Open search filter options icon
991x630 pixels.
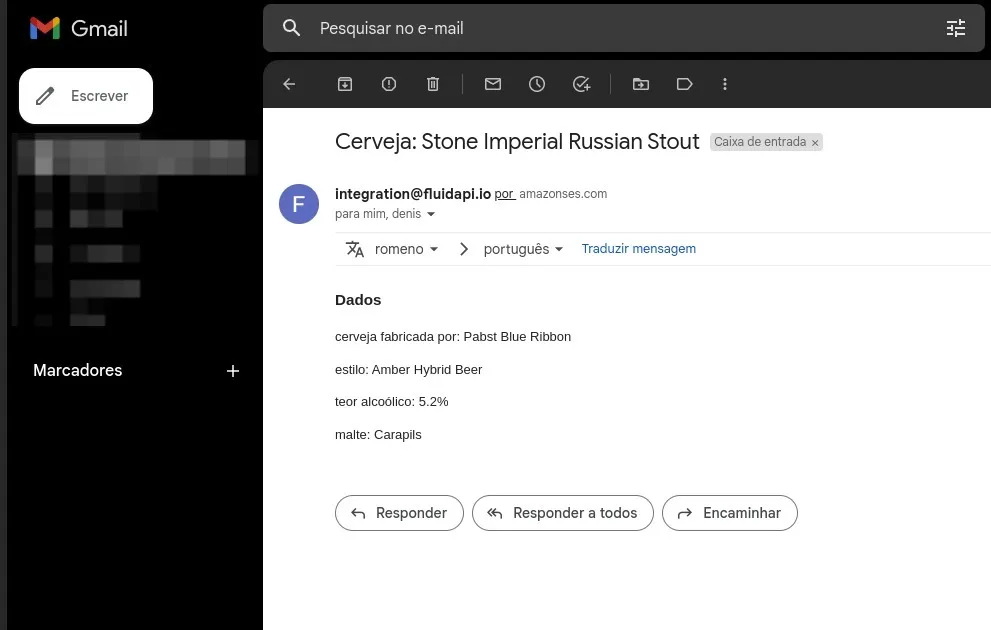point(956,28)
